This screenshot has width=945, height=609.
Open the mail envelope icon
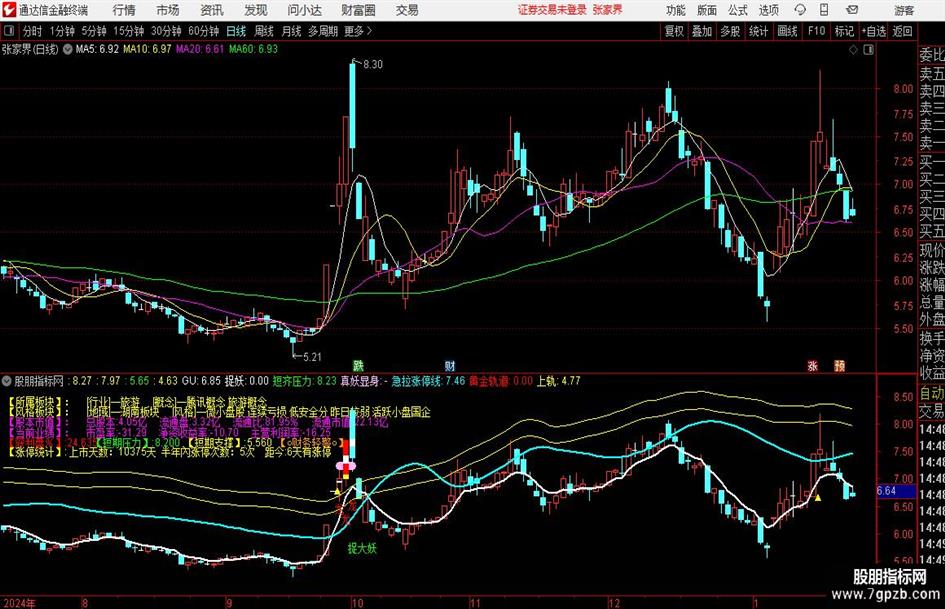852,10
